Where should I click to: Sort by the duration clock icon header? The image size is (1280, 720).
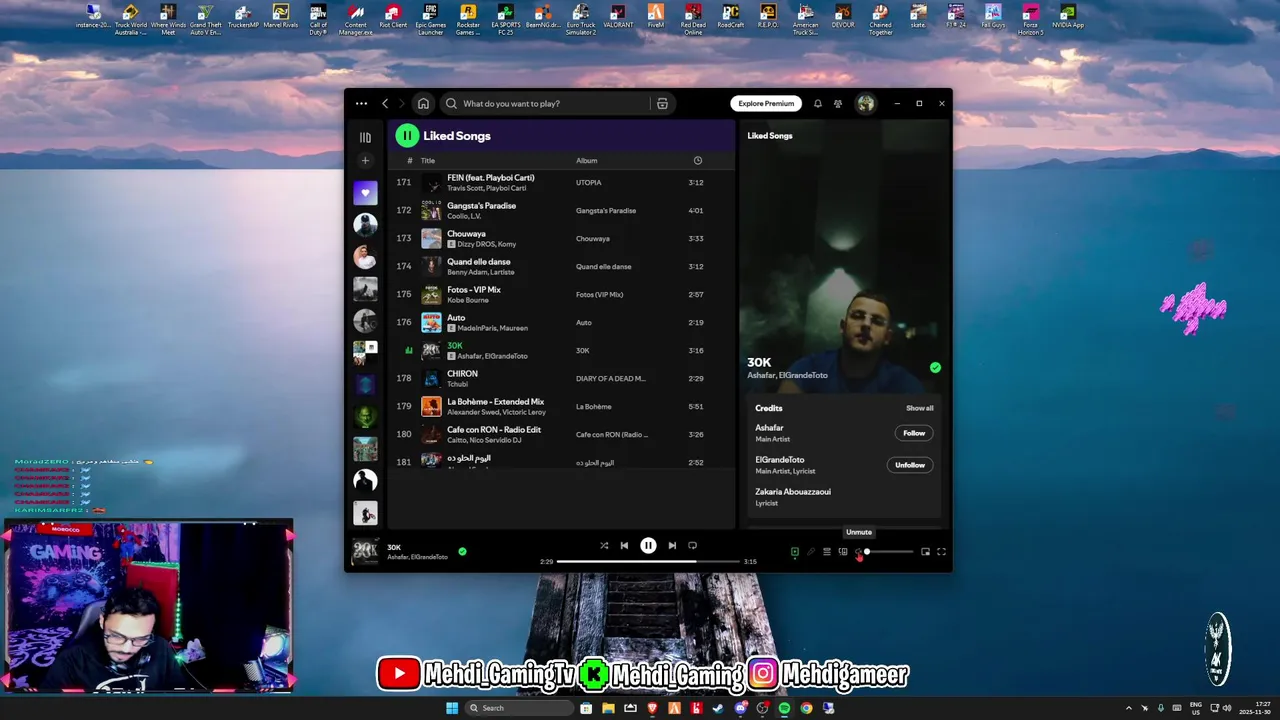(698, 160)
